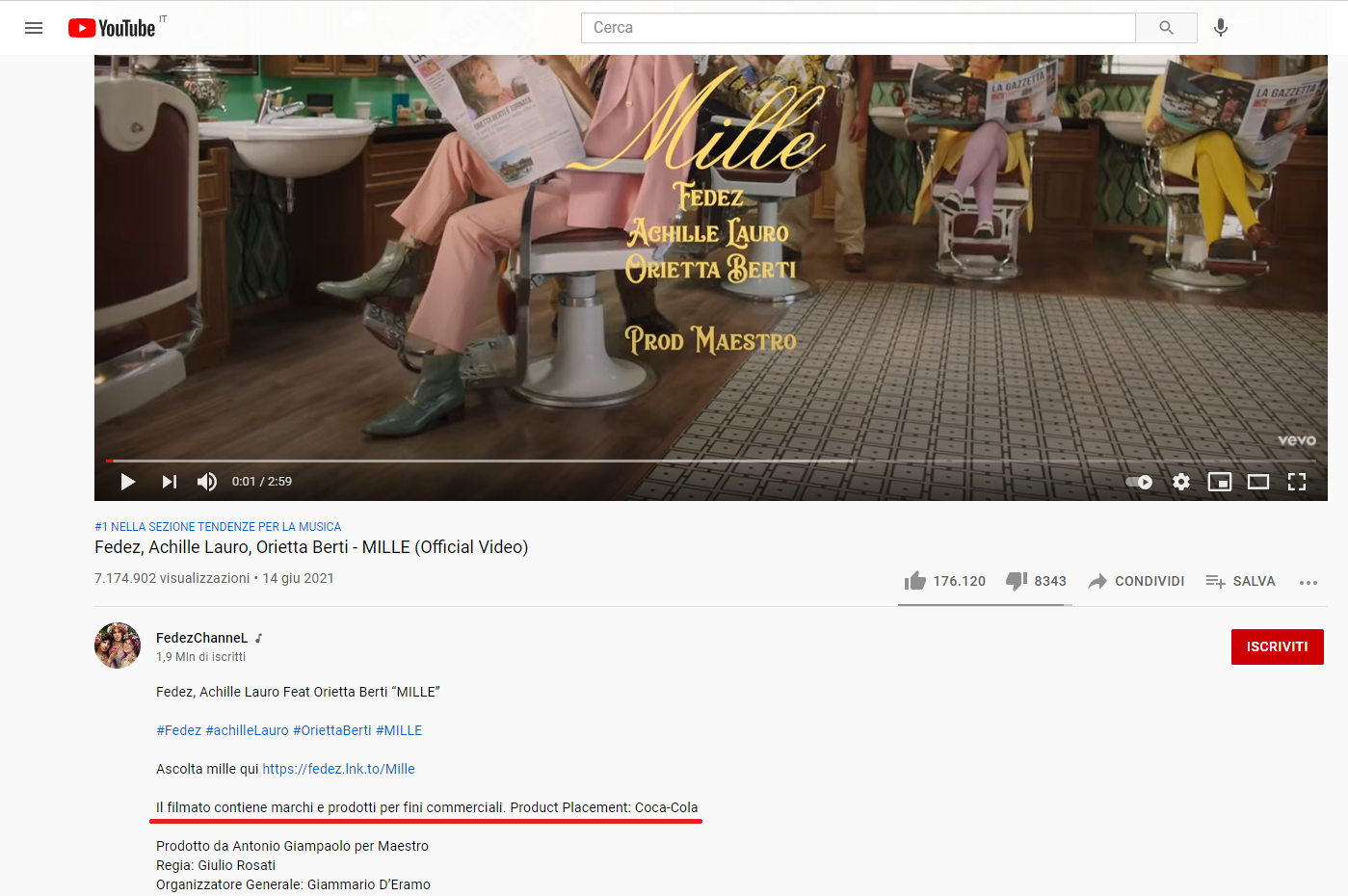Screen dimensions: 1348x896
Task: Open the hamburger guide menu
Action: pos(34,28)
